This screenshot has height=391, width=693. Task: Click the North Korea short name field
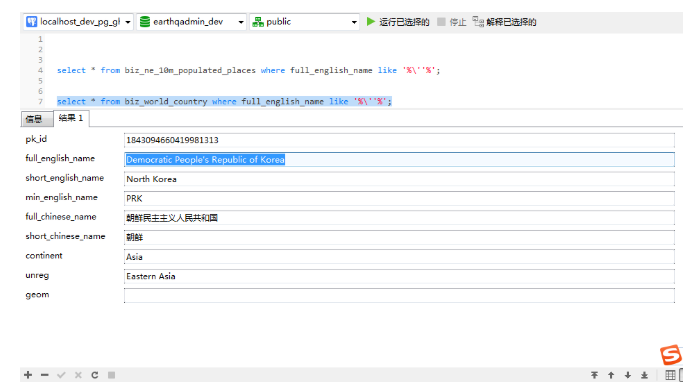pos(399,179)
